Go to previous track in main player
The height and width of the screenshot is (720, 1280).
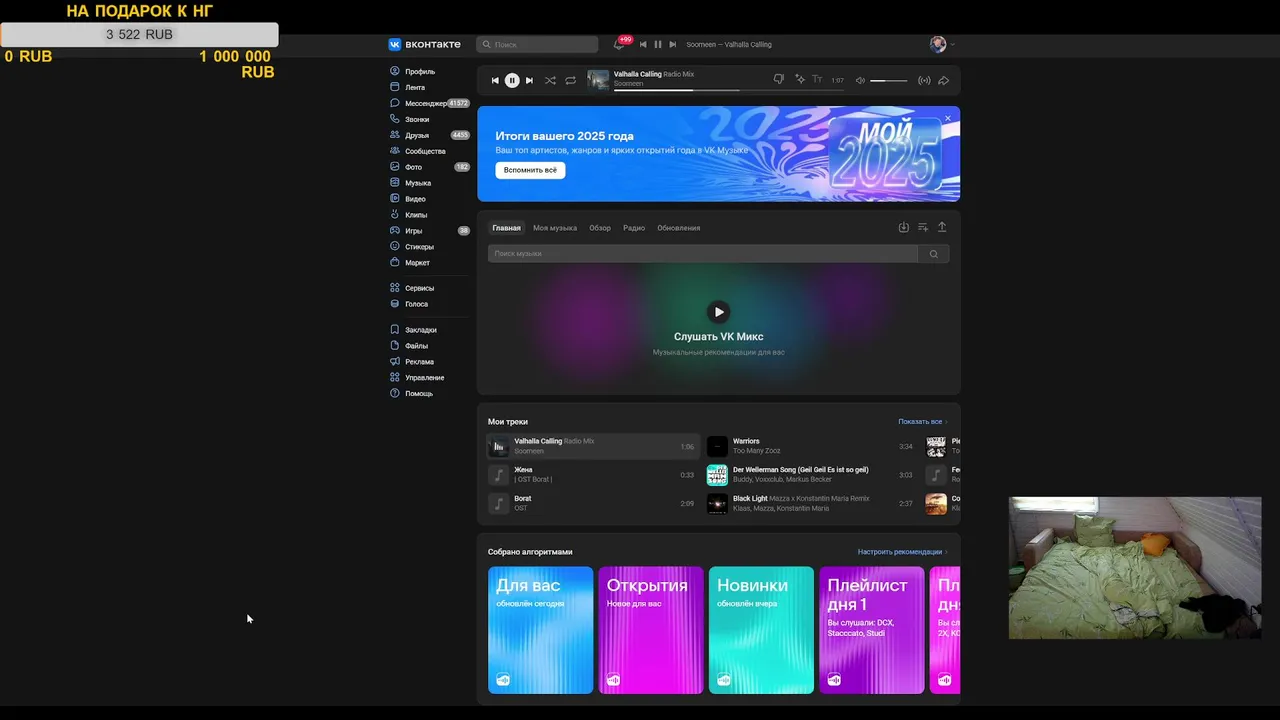pyautogui.click(x=495, y=81)
